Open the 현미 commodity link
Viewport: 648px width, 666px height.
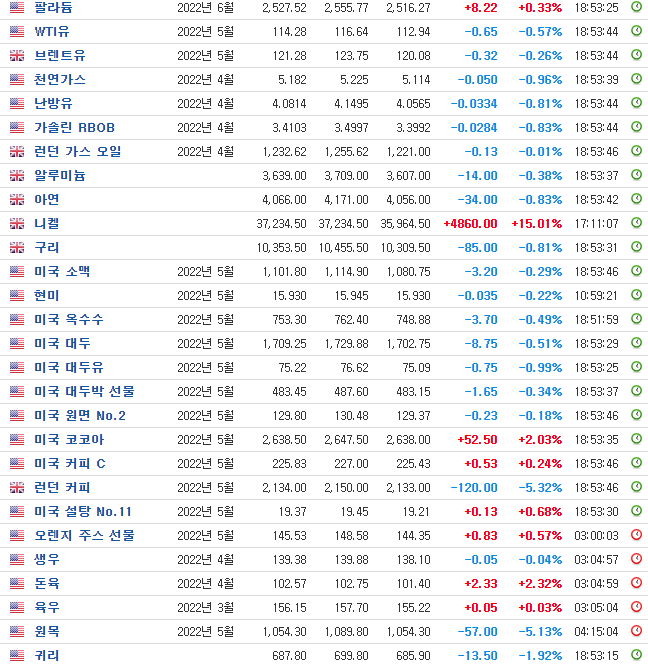[x=47, y=296]
